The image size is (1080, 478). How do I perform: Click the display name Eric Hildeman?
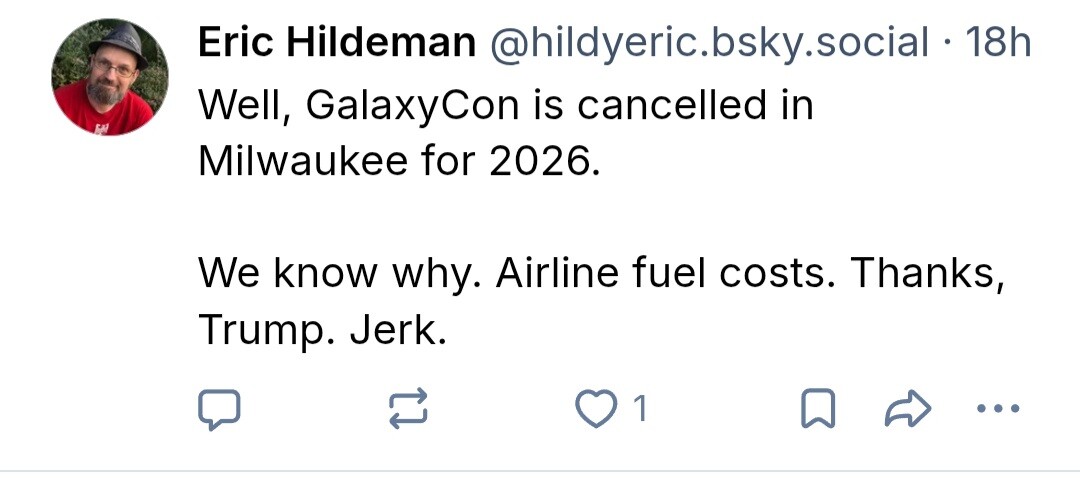337,42
